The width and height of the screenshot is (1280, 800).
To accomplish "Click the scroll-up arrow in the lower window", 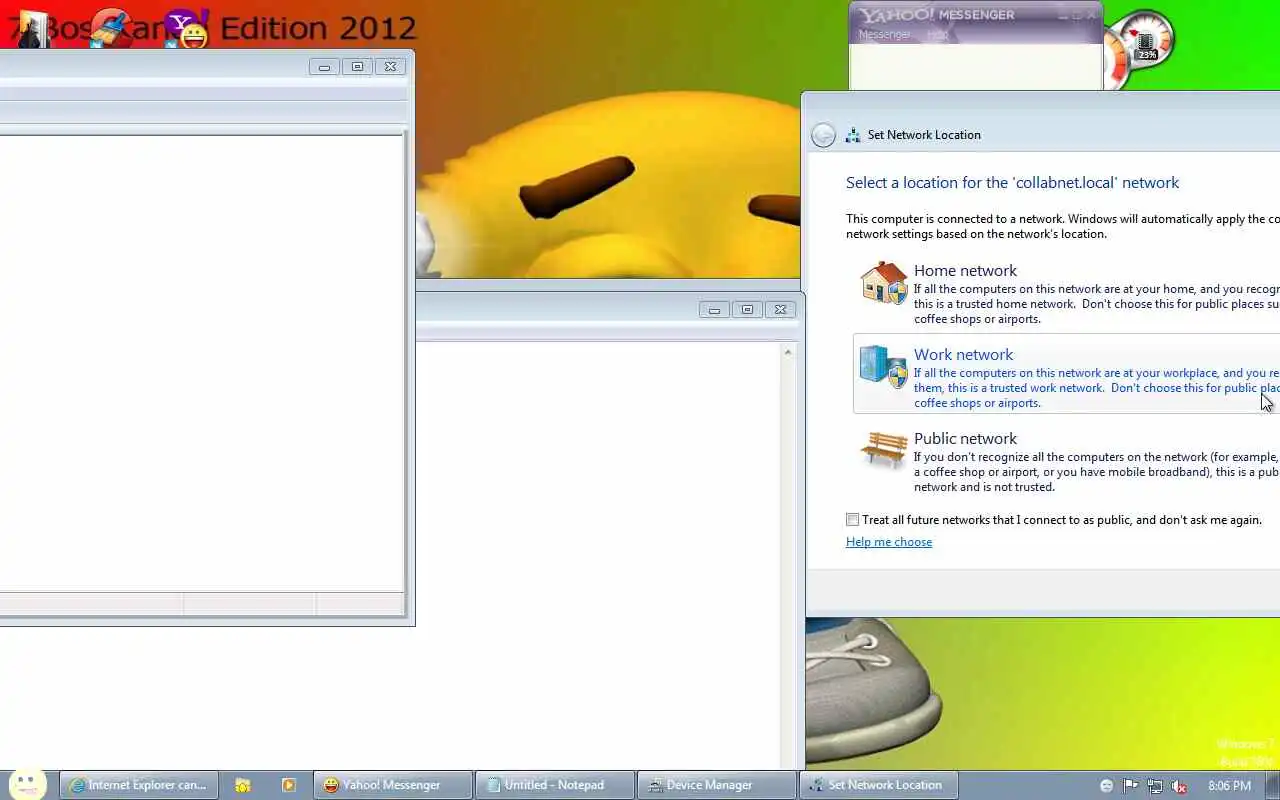I will (788, 352).
